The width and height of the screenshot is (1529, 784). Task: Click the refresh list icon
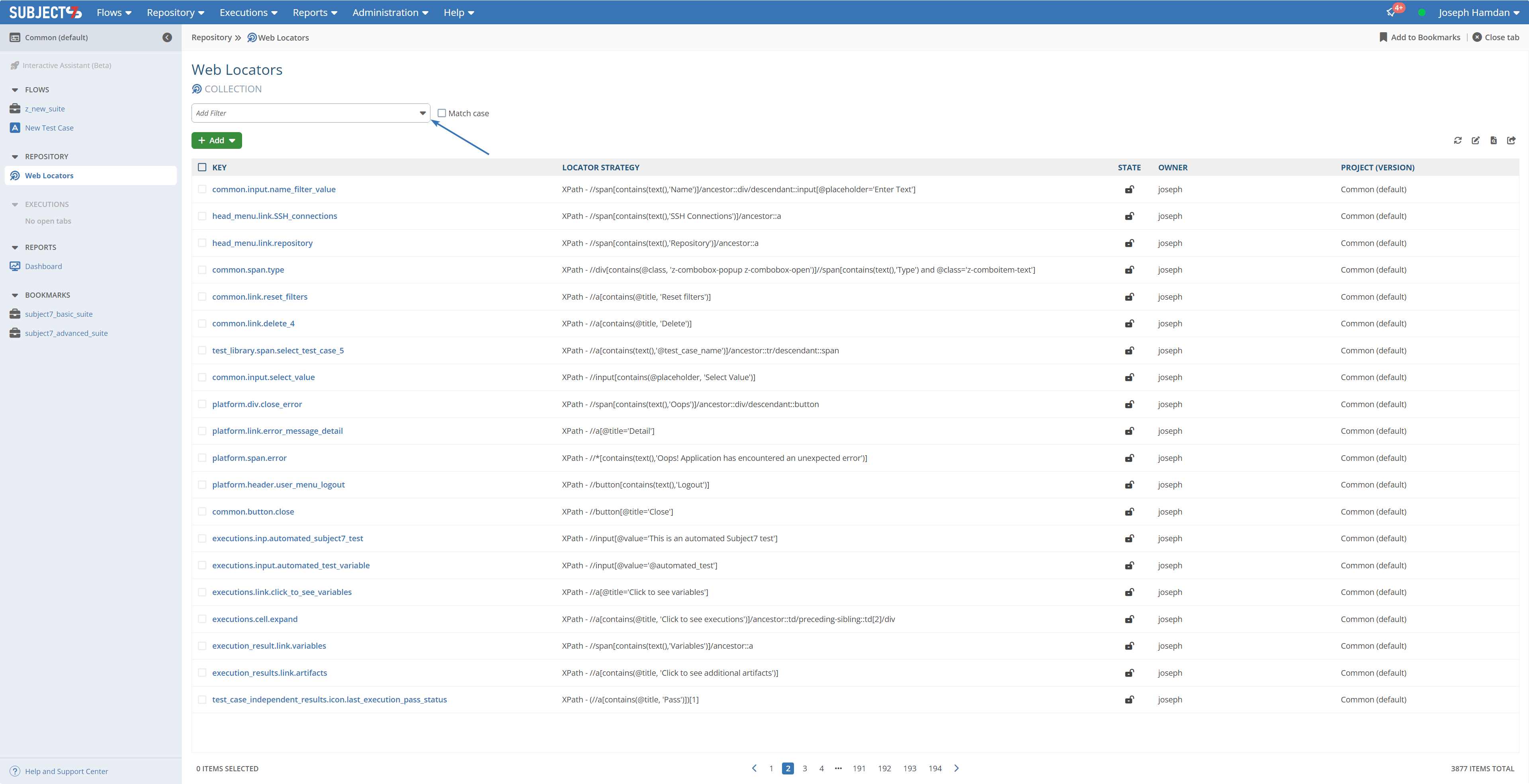[1457, 140]
